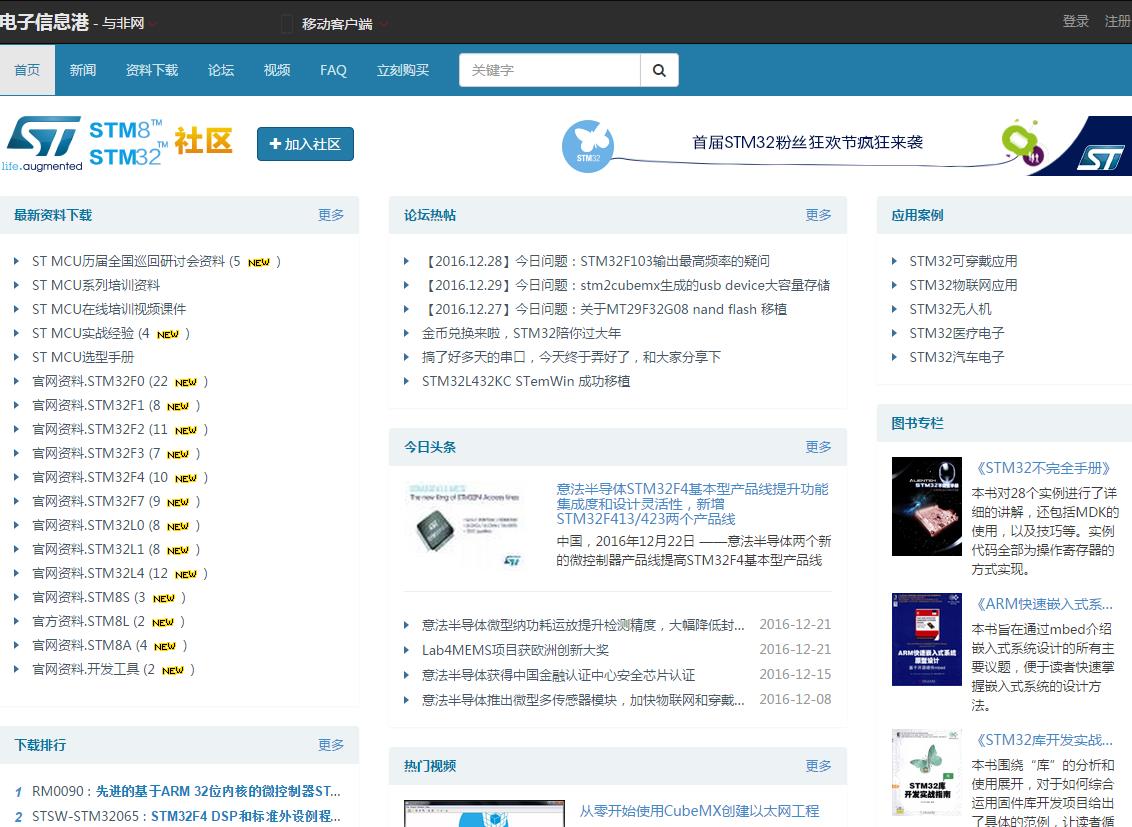
Task: Click 更多 in the 今日头条 panel
Action: pyautogui.click(x=819, y=447)
